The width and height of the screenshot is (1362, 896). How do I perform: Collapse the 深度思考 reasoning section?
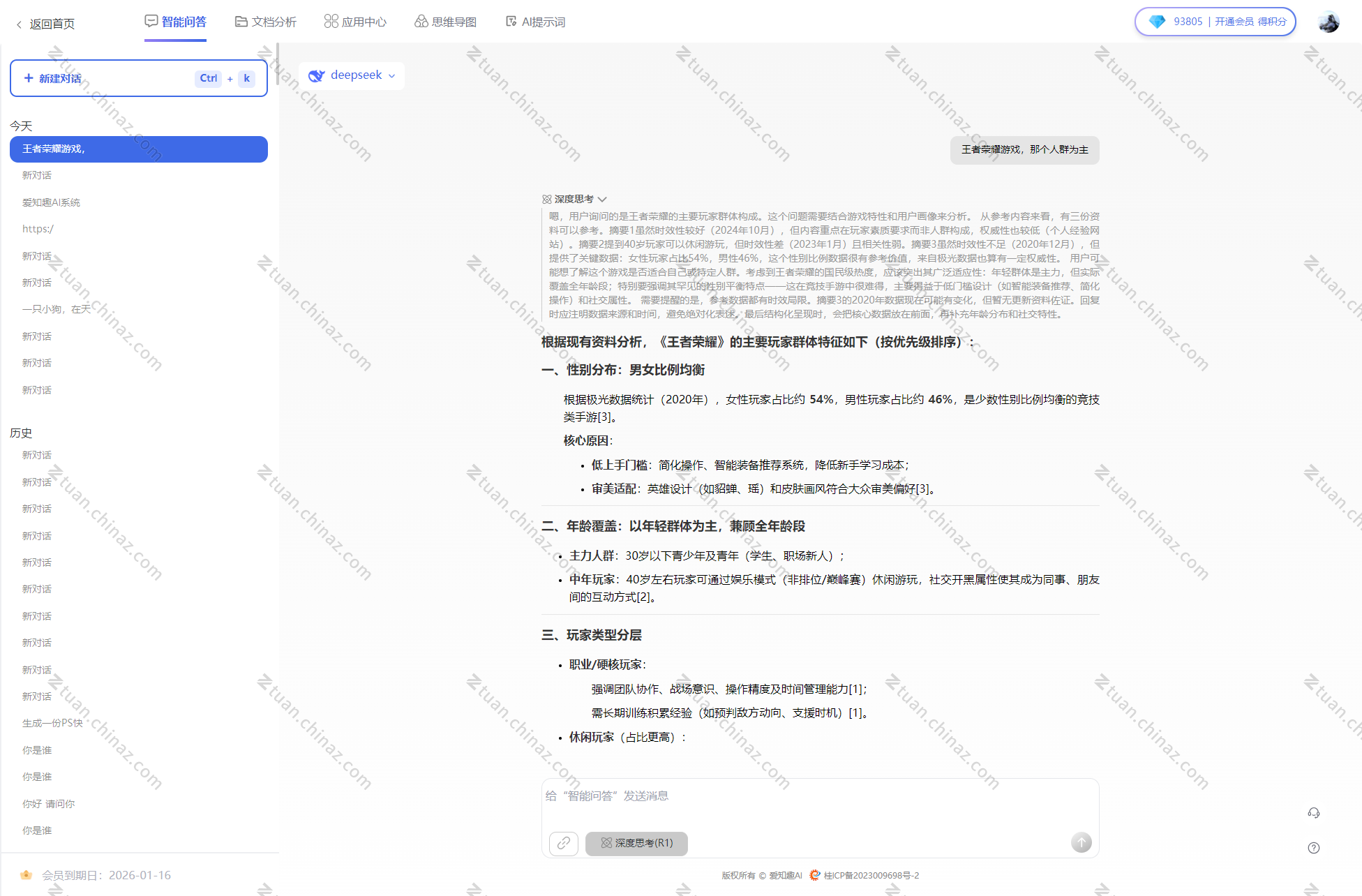click(602, 199)
